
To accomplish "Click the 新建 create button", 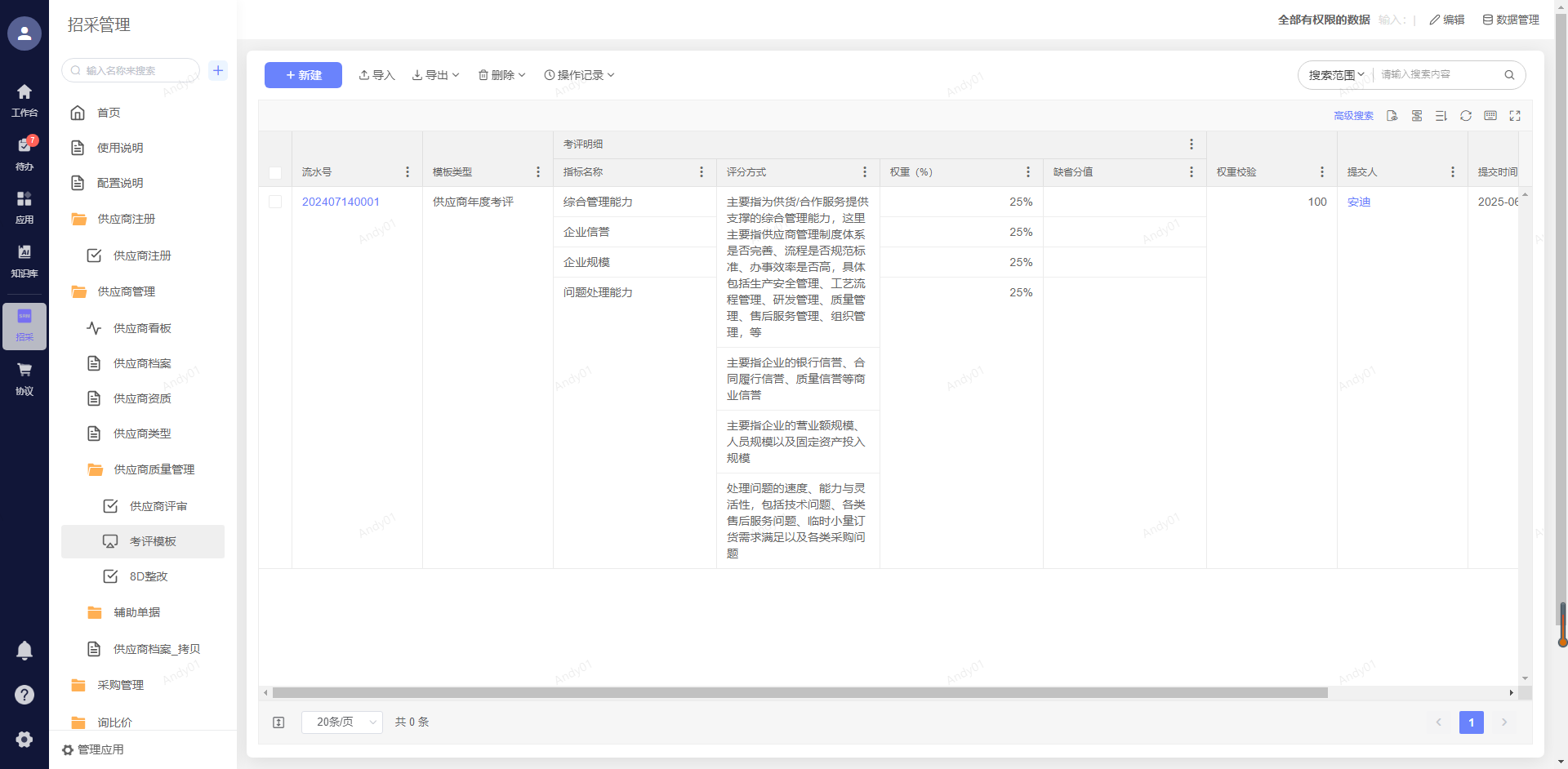I will pyautogui.click(x=303, y=75).
